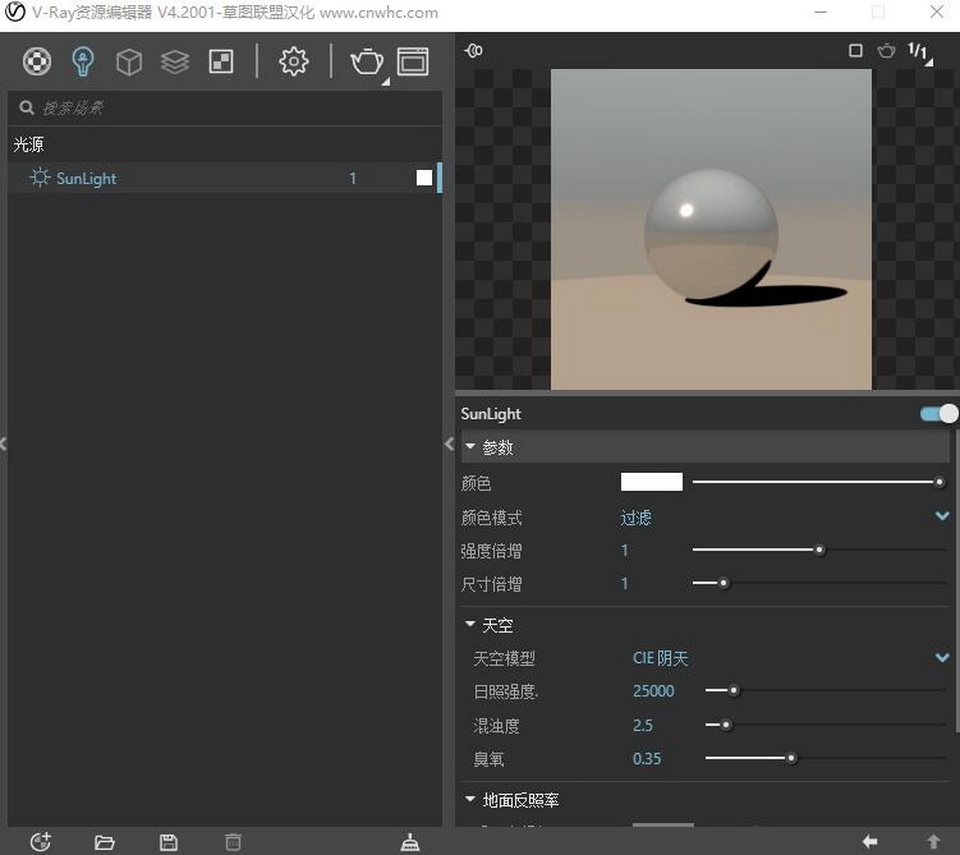Open the Textures category checker icon
960x855 pixels.
221,62
